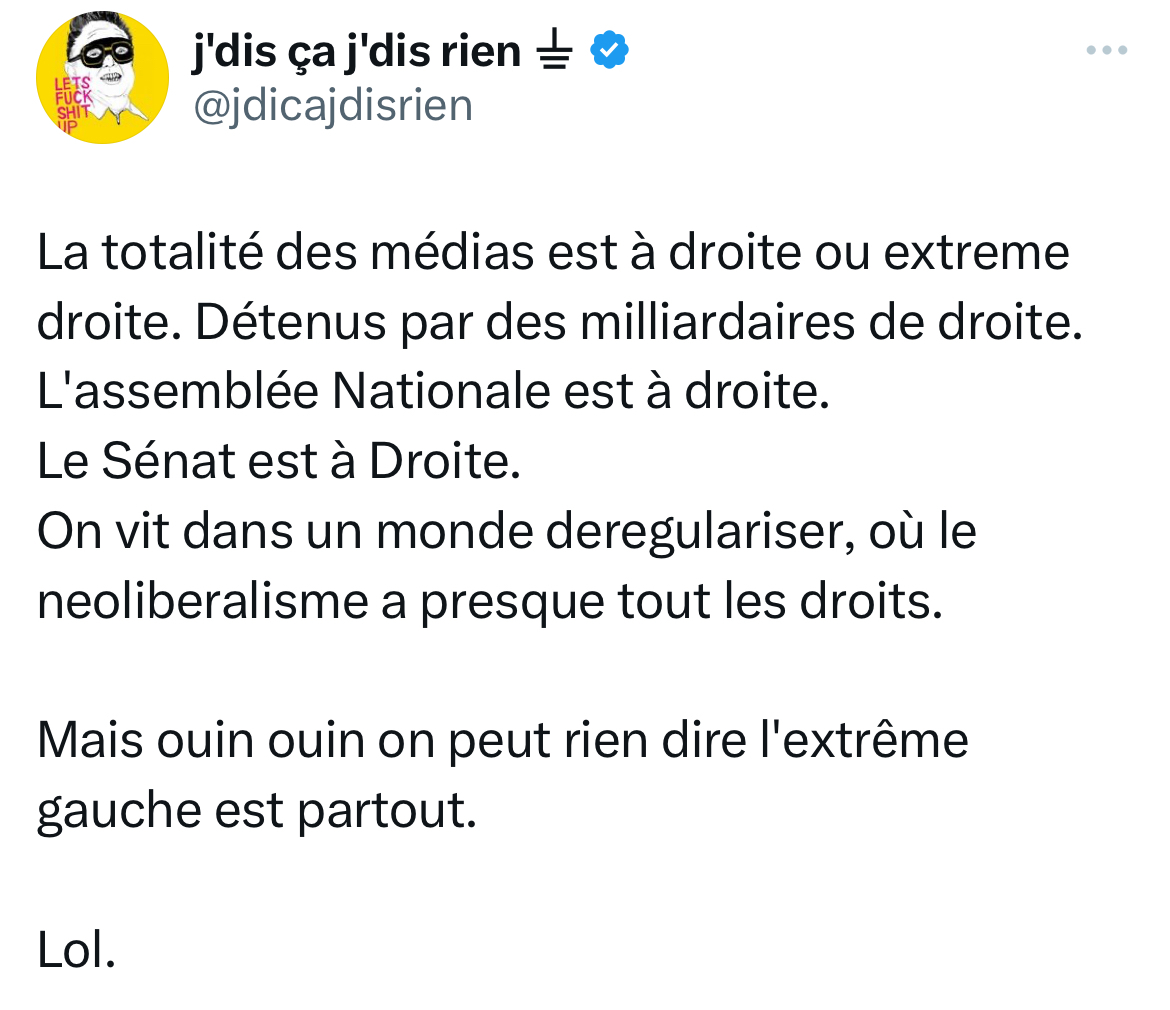Open the "j'dis ça j'dis rien" profile name
1170x1010 pixels.
coord(356,51)
